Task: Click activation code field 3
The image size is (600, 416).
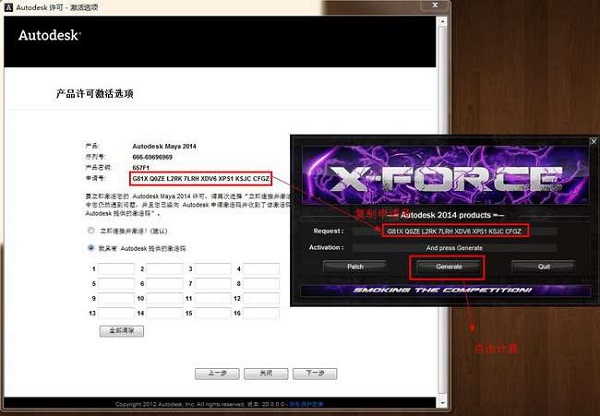Action: click(213, 269)
